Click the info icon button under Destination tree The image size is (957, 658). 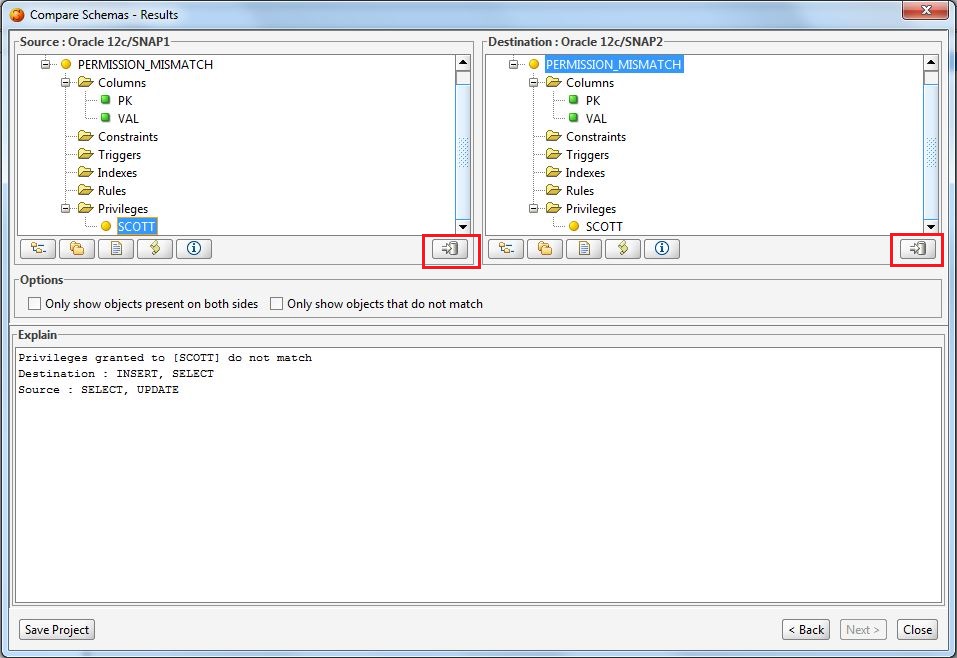pyautogui.click(x=662, y=248)
